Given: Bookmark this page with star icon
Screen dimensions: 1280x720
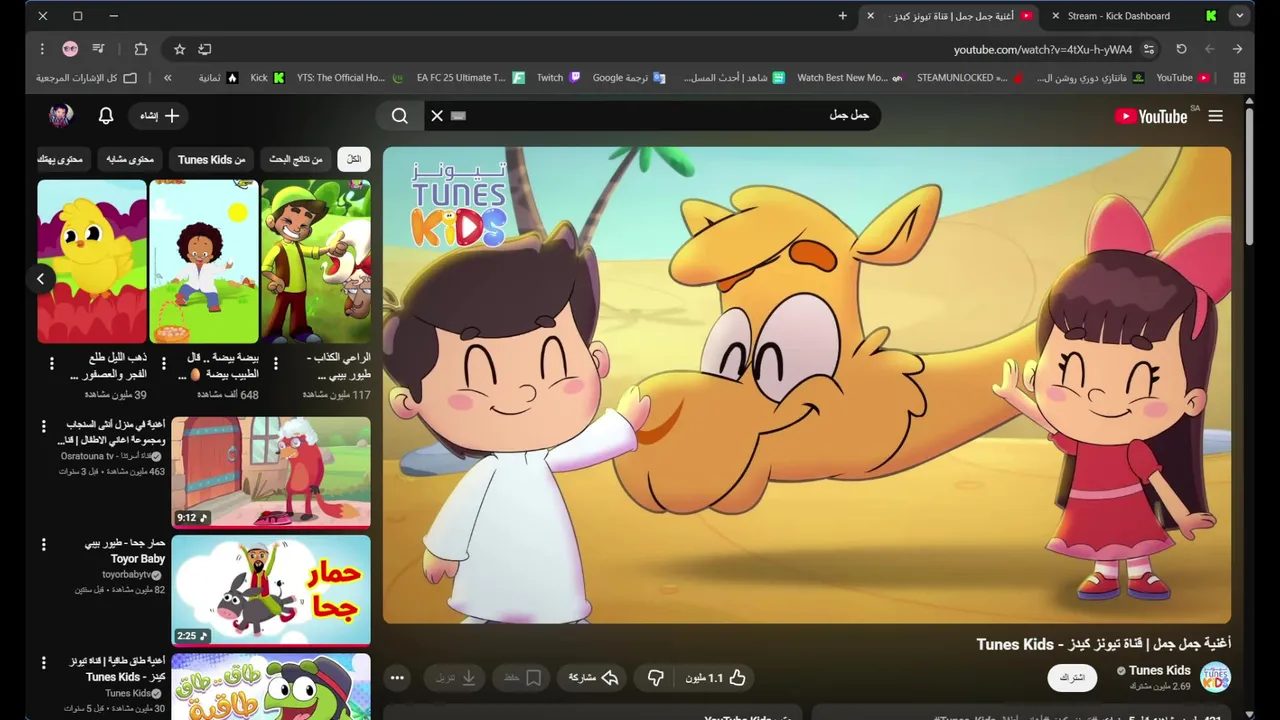Looking at the screenshot, I should click(x=179, y=49).
